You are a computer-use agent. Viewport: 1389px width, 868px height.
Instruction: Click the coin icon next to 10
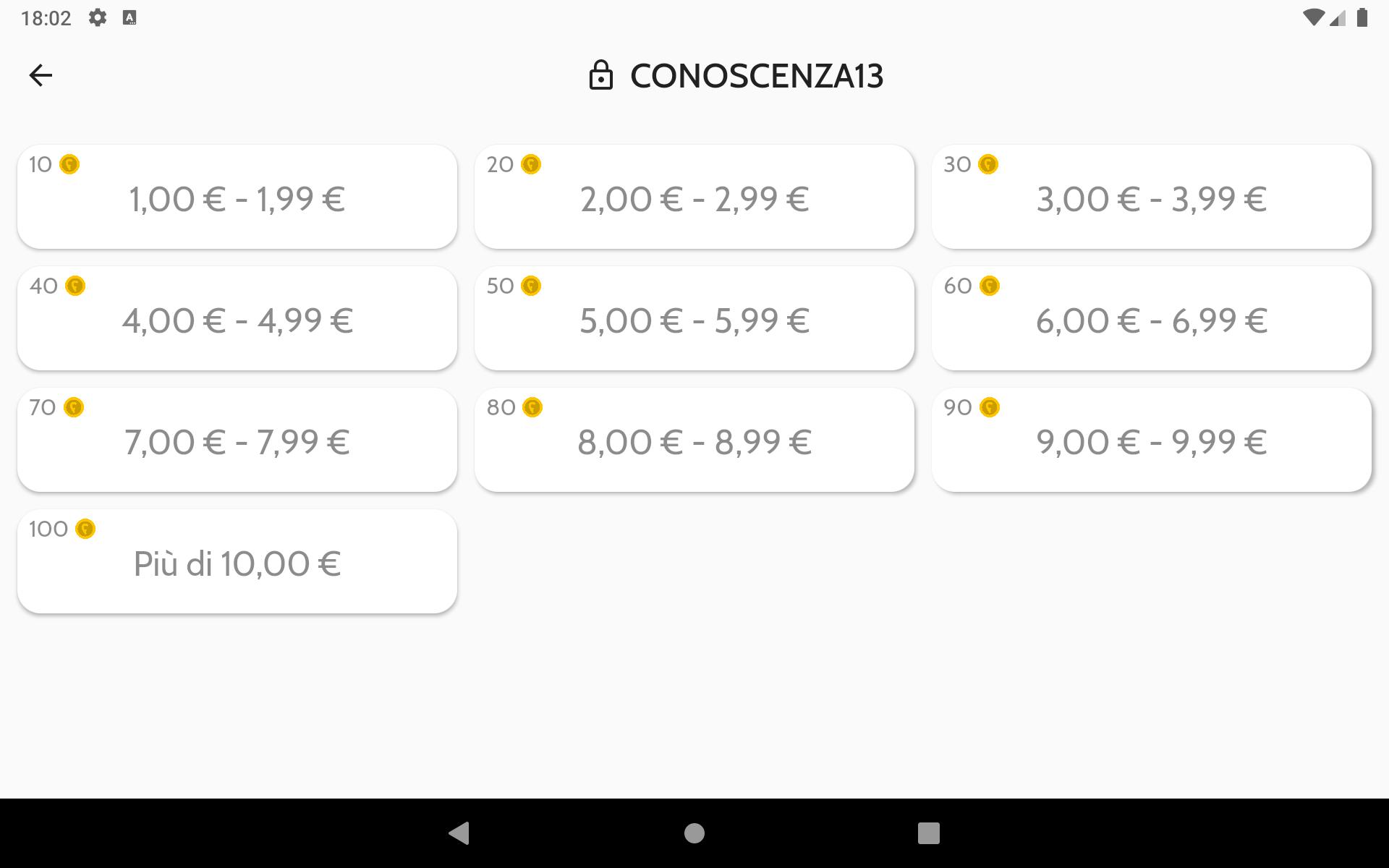[69, 164]
